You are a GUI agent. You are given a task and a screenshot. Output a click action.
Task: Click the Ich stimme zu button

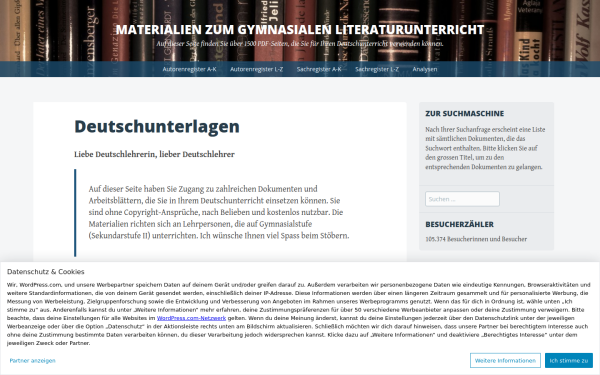[x=569, y=360]
